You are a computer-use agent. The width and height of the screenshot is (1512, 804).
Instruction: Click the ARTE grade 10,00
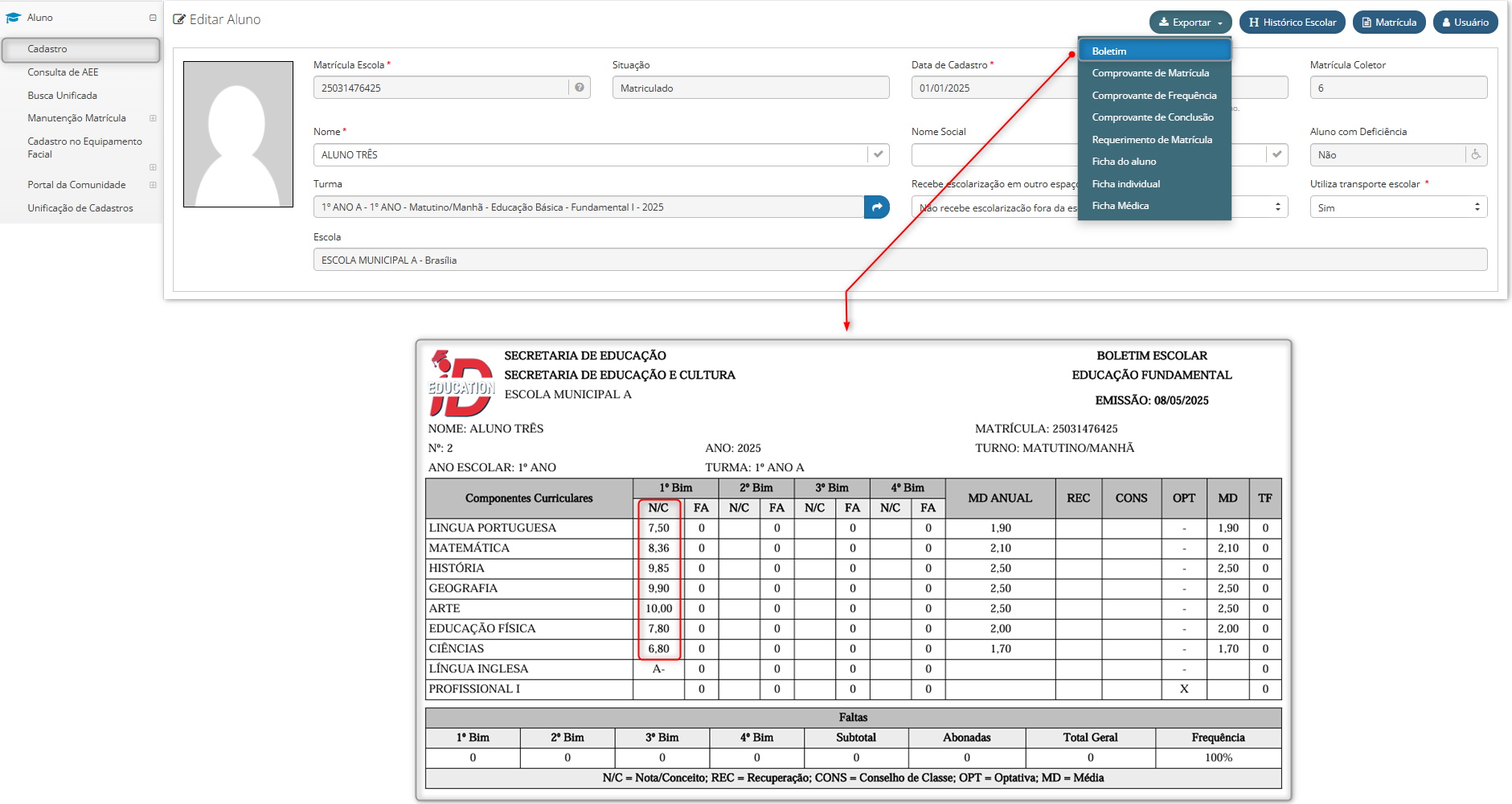pos(659,609)
